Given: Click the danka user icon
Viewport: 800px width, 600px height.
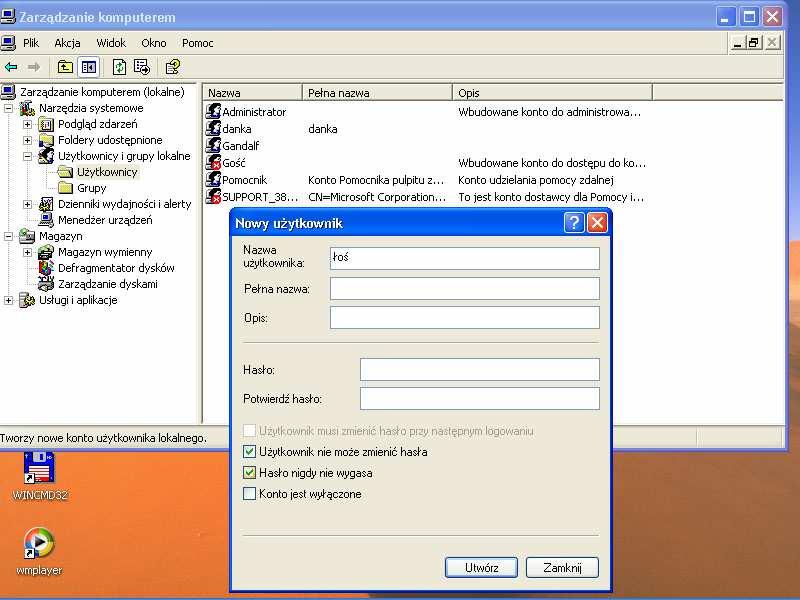Looking at the screenshot, I should [x=213, y=128].
